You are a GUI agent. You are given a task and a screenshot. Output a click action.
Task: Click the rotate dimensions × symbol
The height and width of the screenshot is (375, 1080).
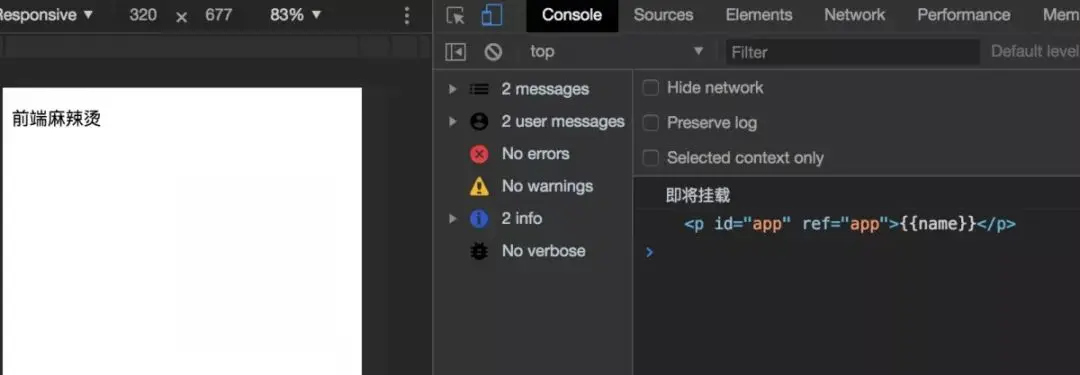(x=181, y=17)
